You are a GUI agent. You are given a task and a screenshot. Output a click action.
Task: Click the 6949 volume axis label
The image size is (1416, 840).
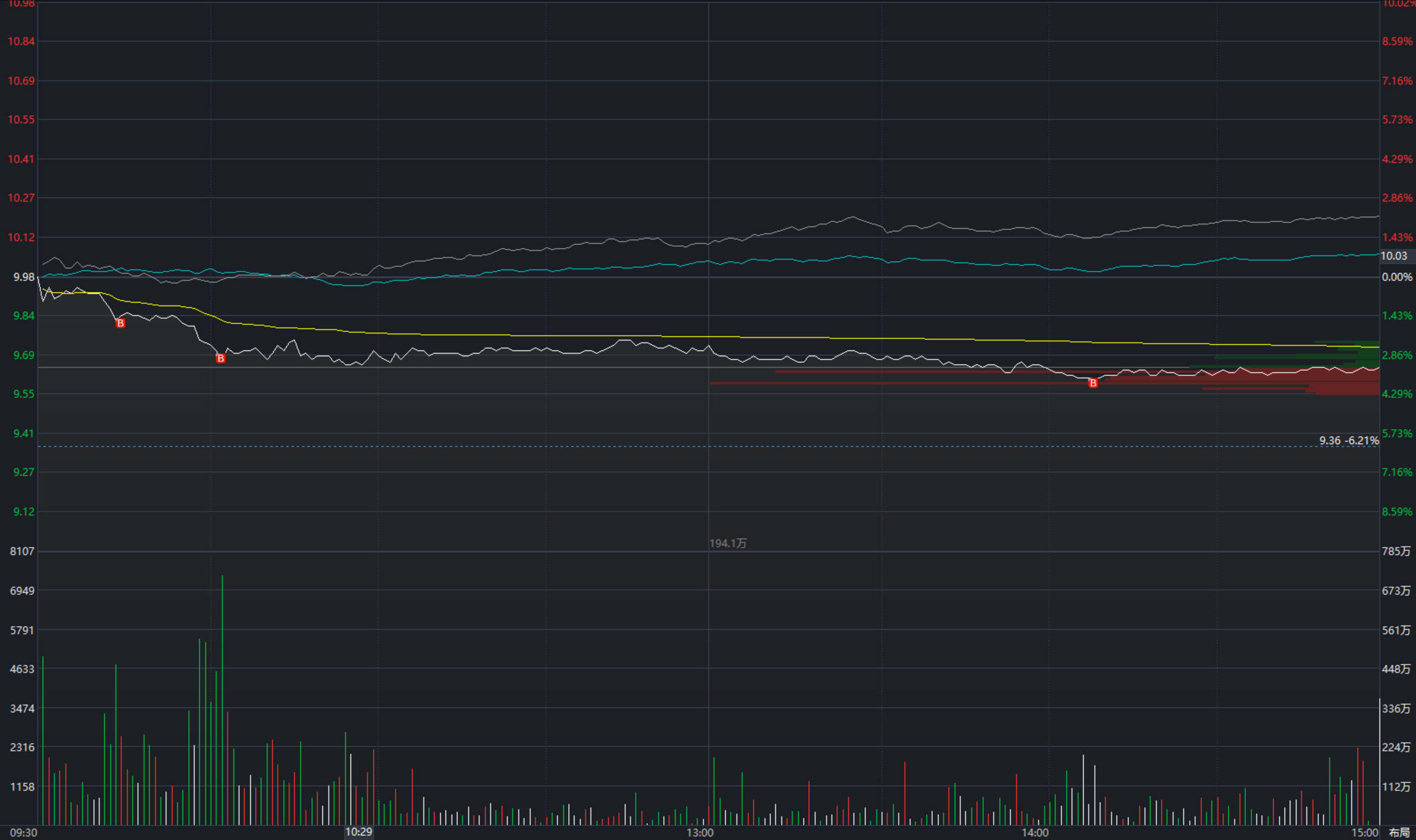pyautogui.click(x=22, y=591)
